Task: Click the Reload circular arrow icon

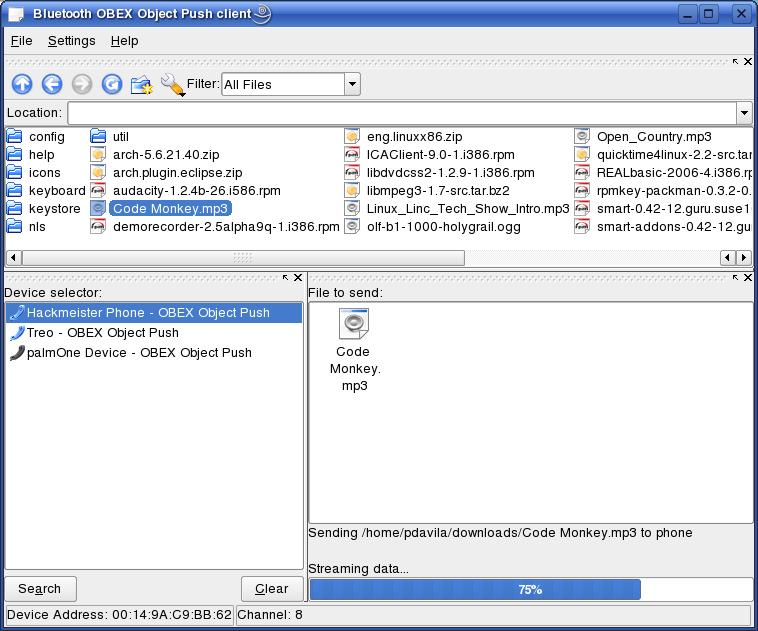Action: [x=112, y=85]
